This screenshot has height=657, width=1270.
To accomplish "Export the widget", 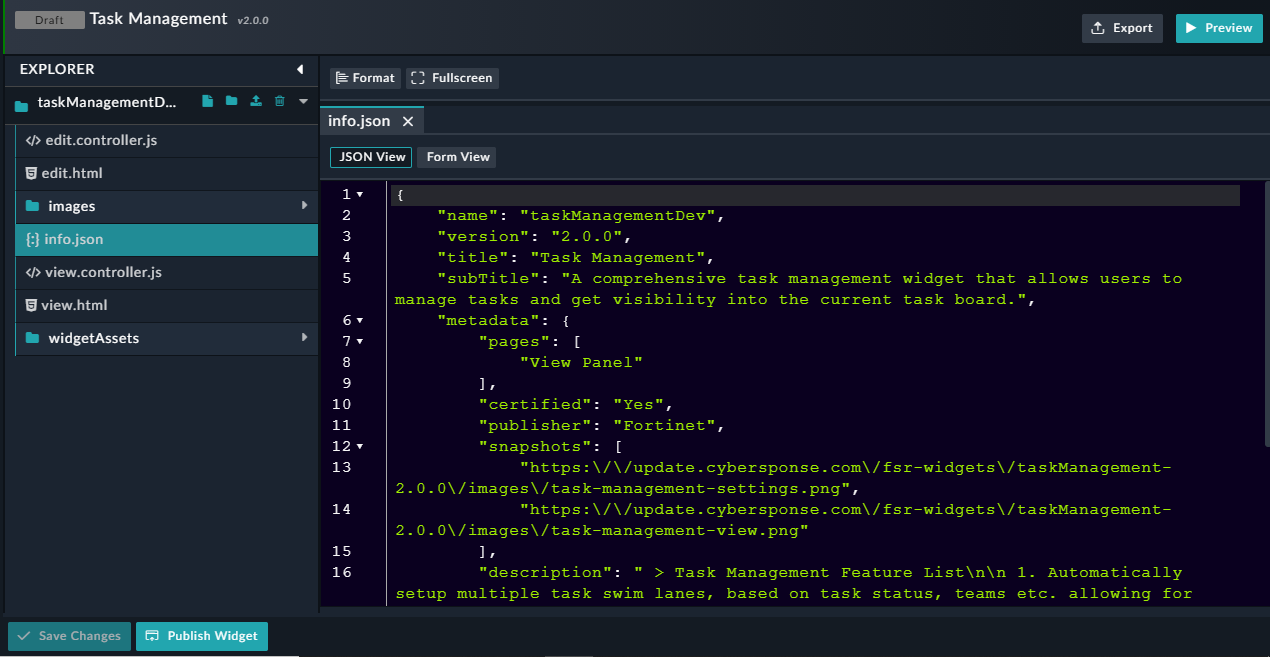I will (1122, 28).
